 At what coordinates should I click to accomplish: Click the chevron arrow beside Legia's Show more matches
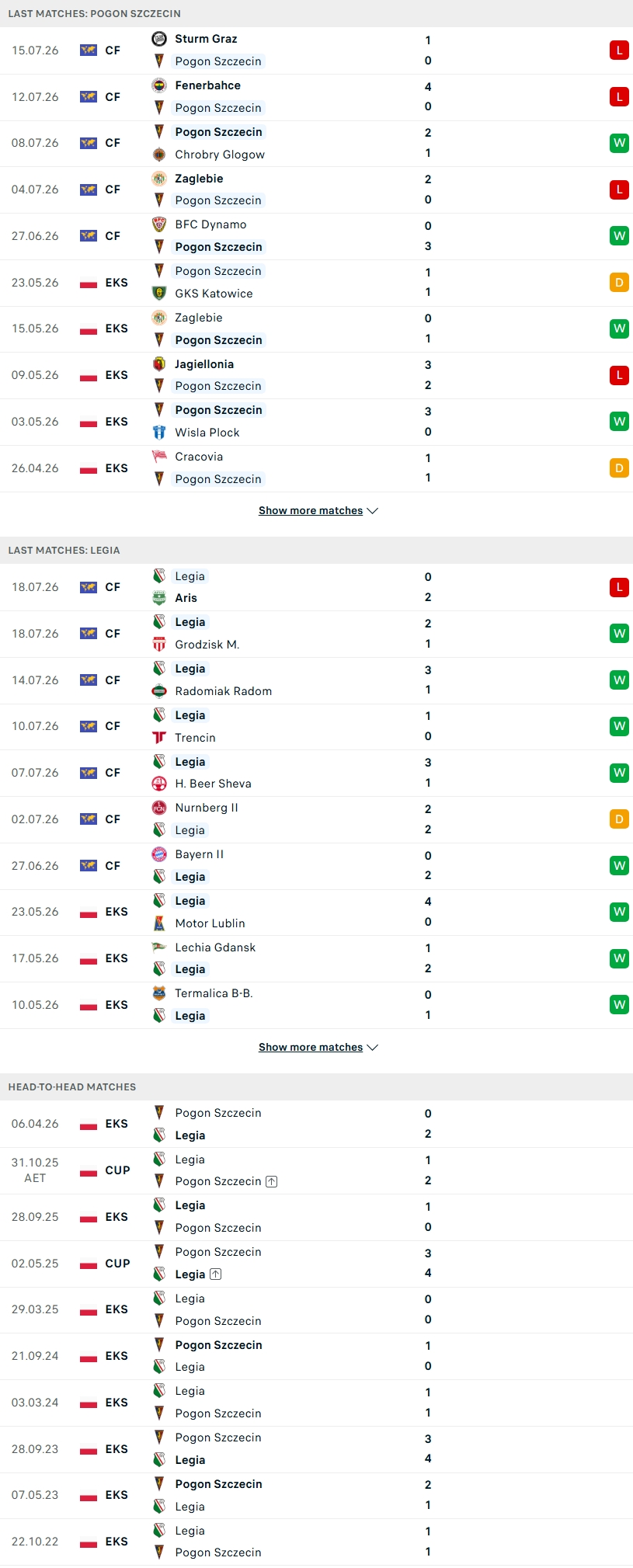point(372,1048)
